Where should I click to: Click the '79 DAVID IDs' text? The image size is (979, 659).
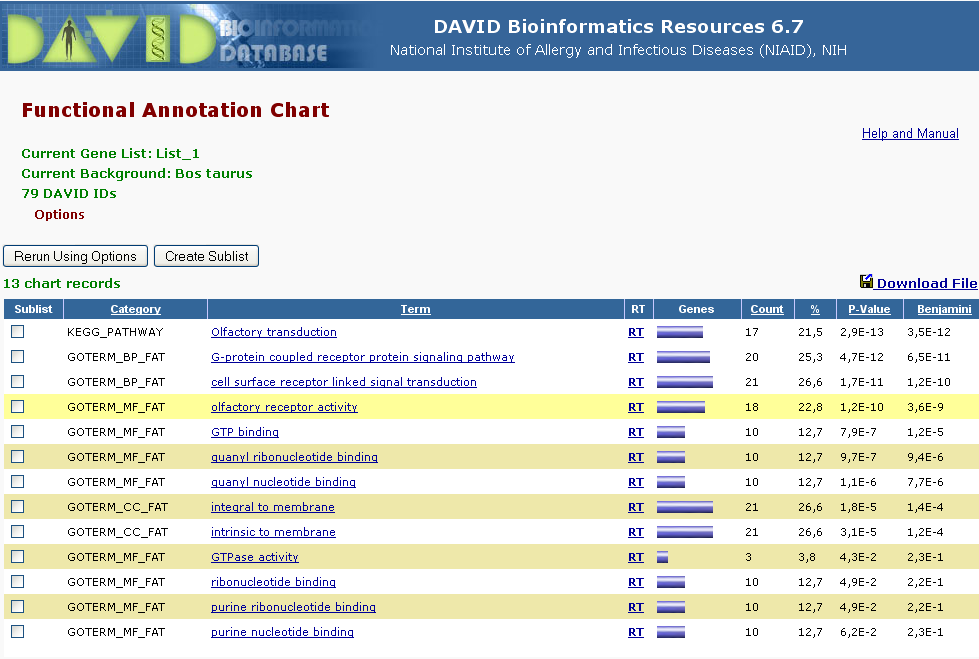(69, 193)
